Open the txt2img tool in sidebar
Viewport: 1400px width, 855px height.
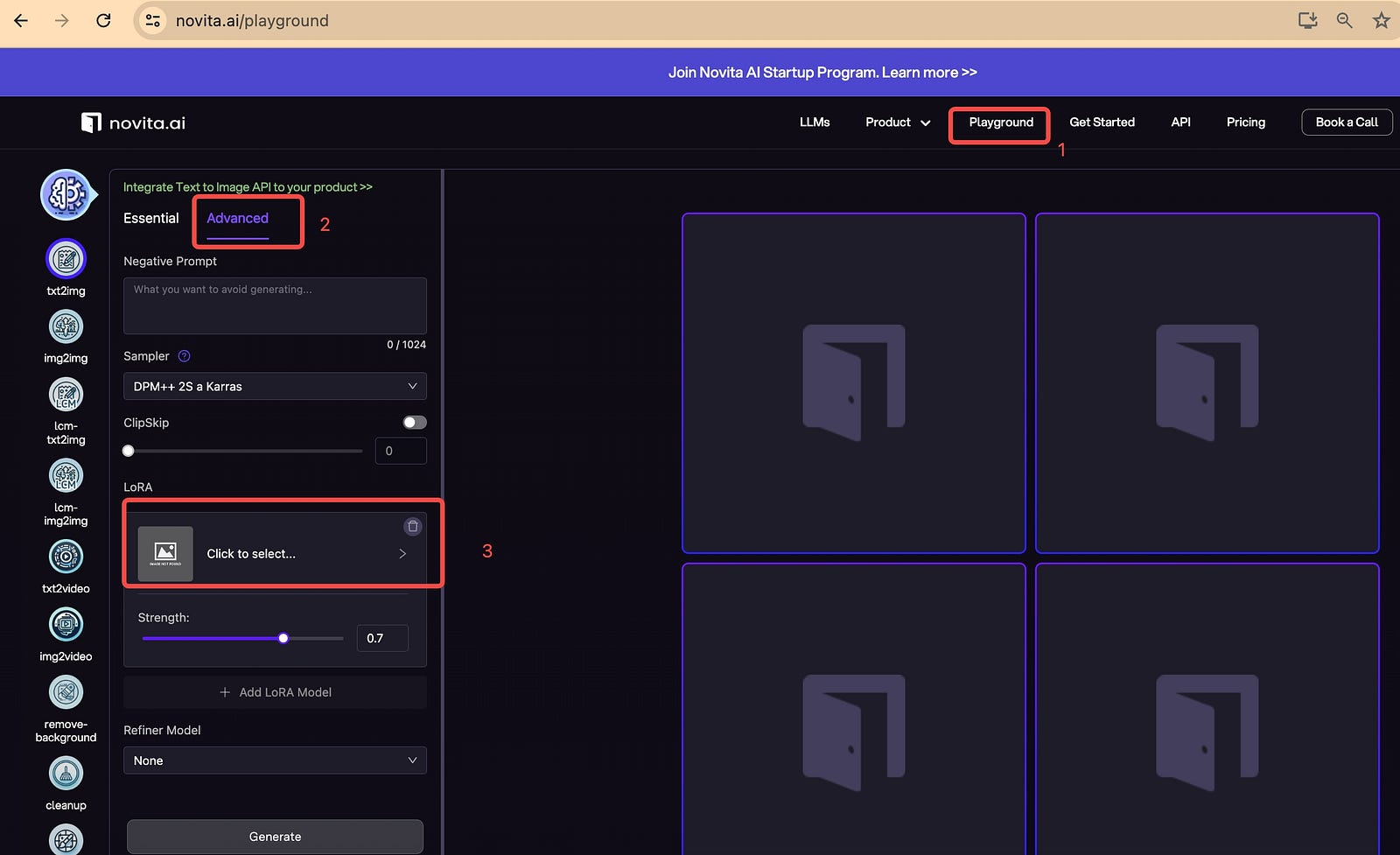(66, 259)
